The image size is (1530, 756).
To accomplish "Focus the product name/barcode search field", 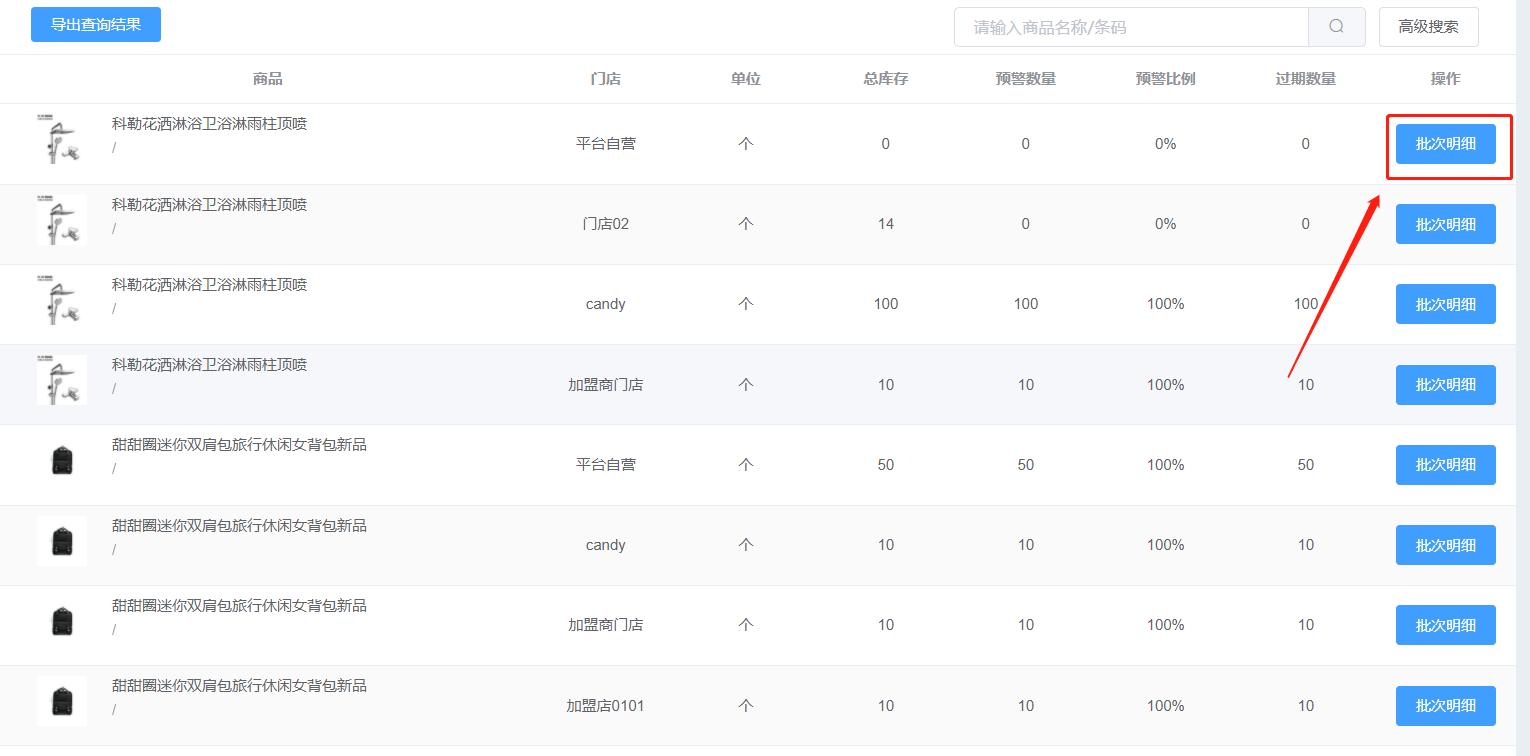I will coord(1130,27).
